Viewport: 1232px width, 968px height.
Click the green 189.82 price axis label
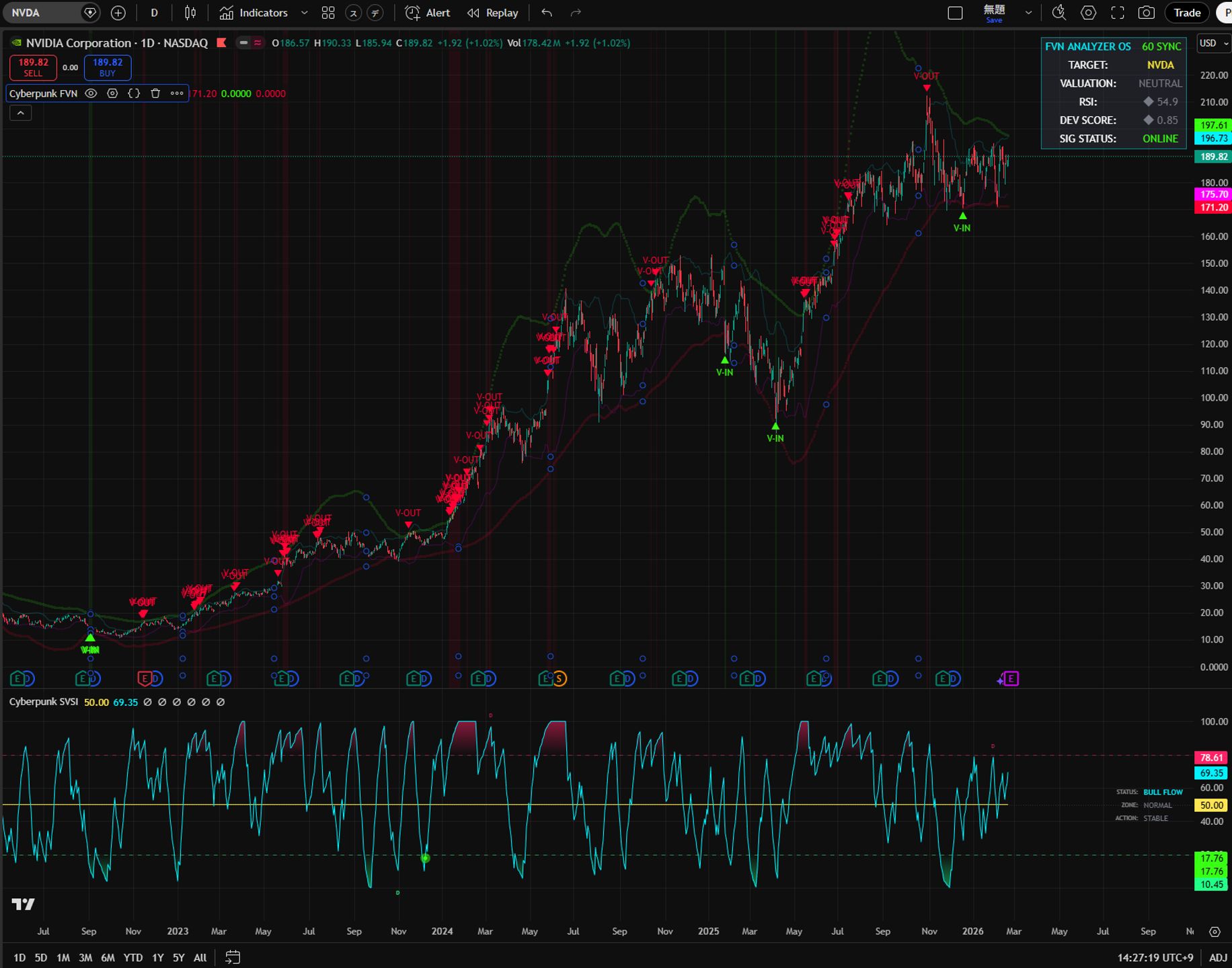(x=1213, y=157)
